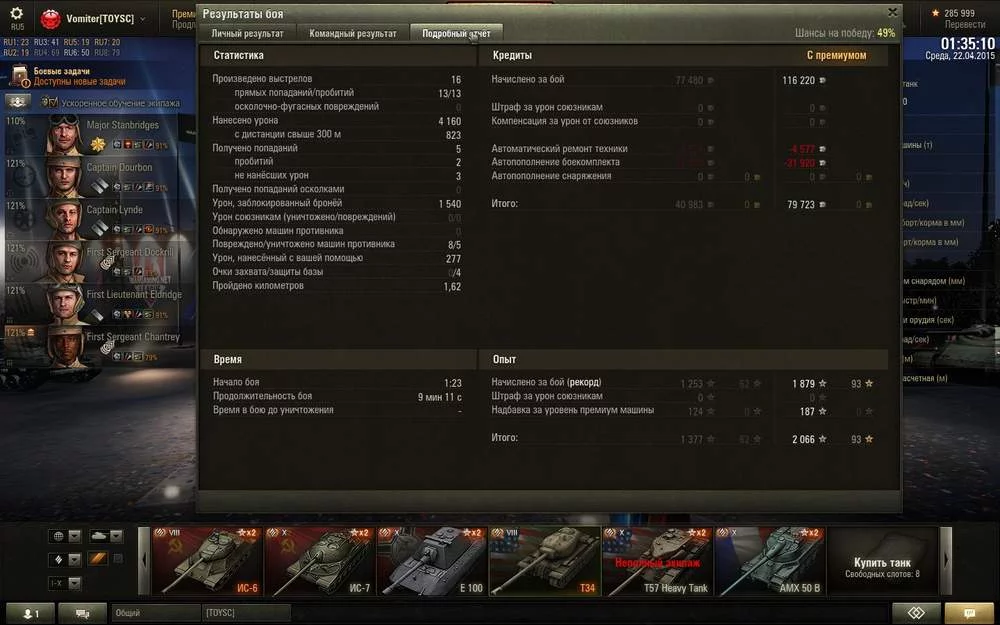The image size is (1000, 625).
Task: Open the Боевые задачи missions icon
Action: tap(20, 77)
